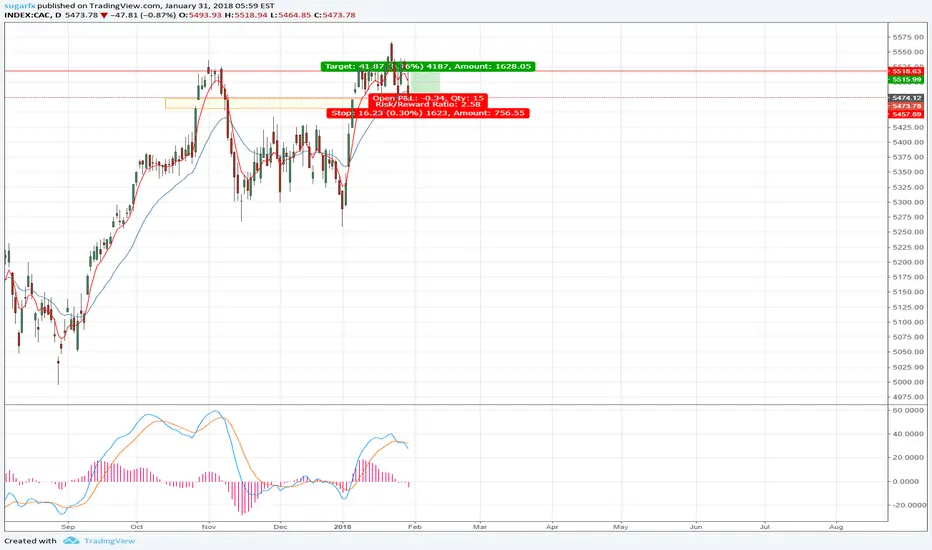Screen dimensions: 932x550
Task: Click the 5300.00 price axis label
Action: 908,202
